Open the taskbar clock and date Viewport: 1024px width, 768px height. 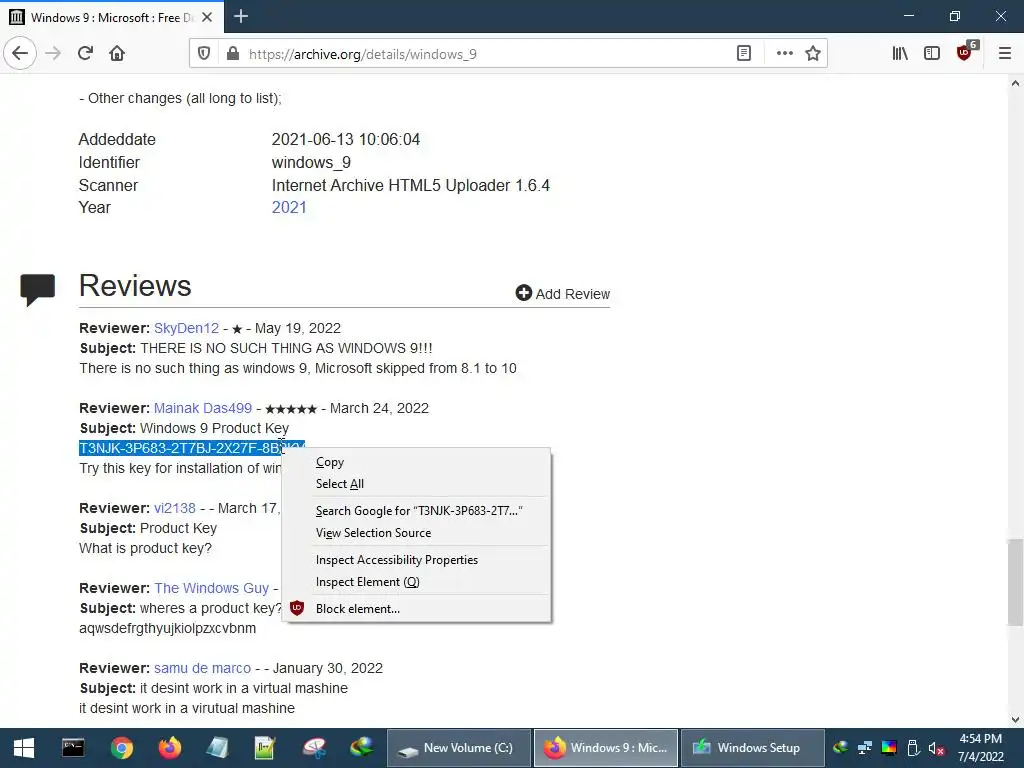coord(980,748)
